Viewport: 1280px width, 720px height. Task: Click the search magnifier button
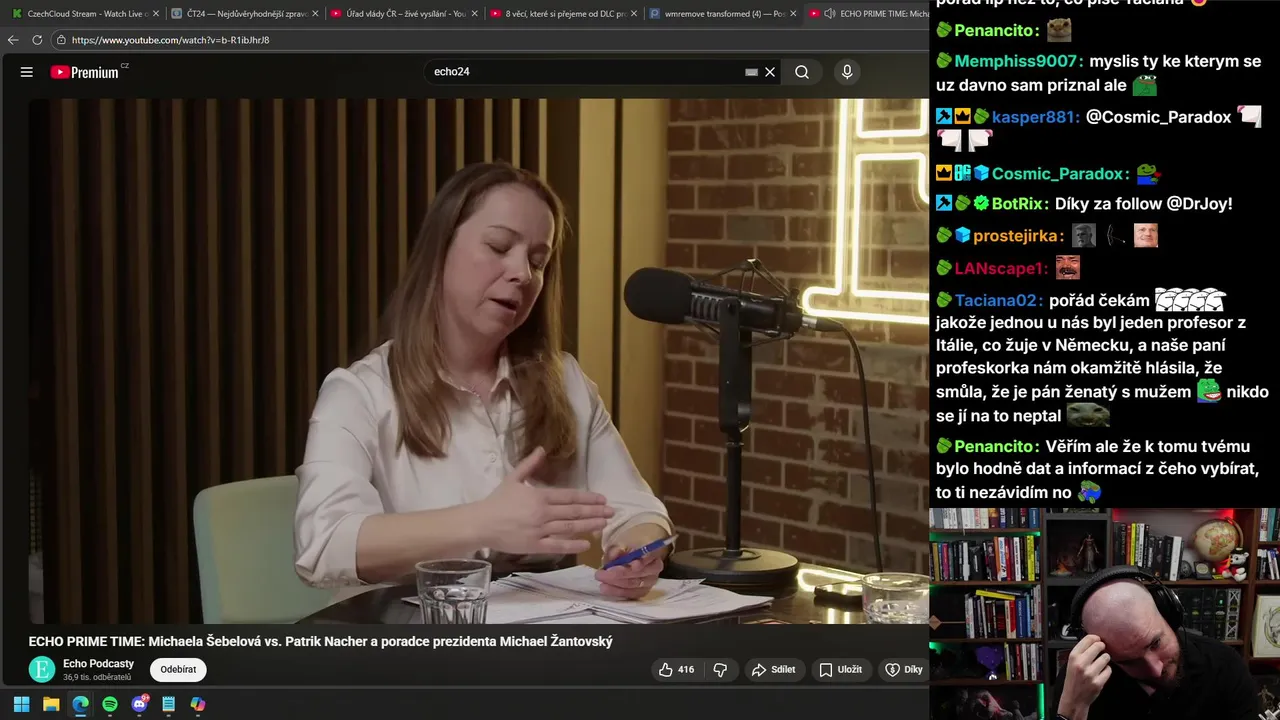click(802, 72)
